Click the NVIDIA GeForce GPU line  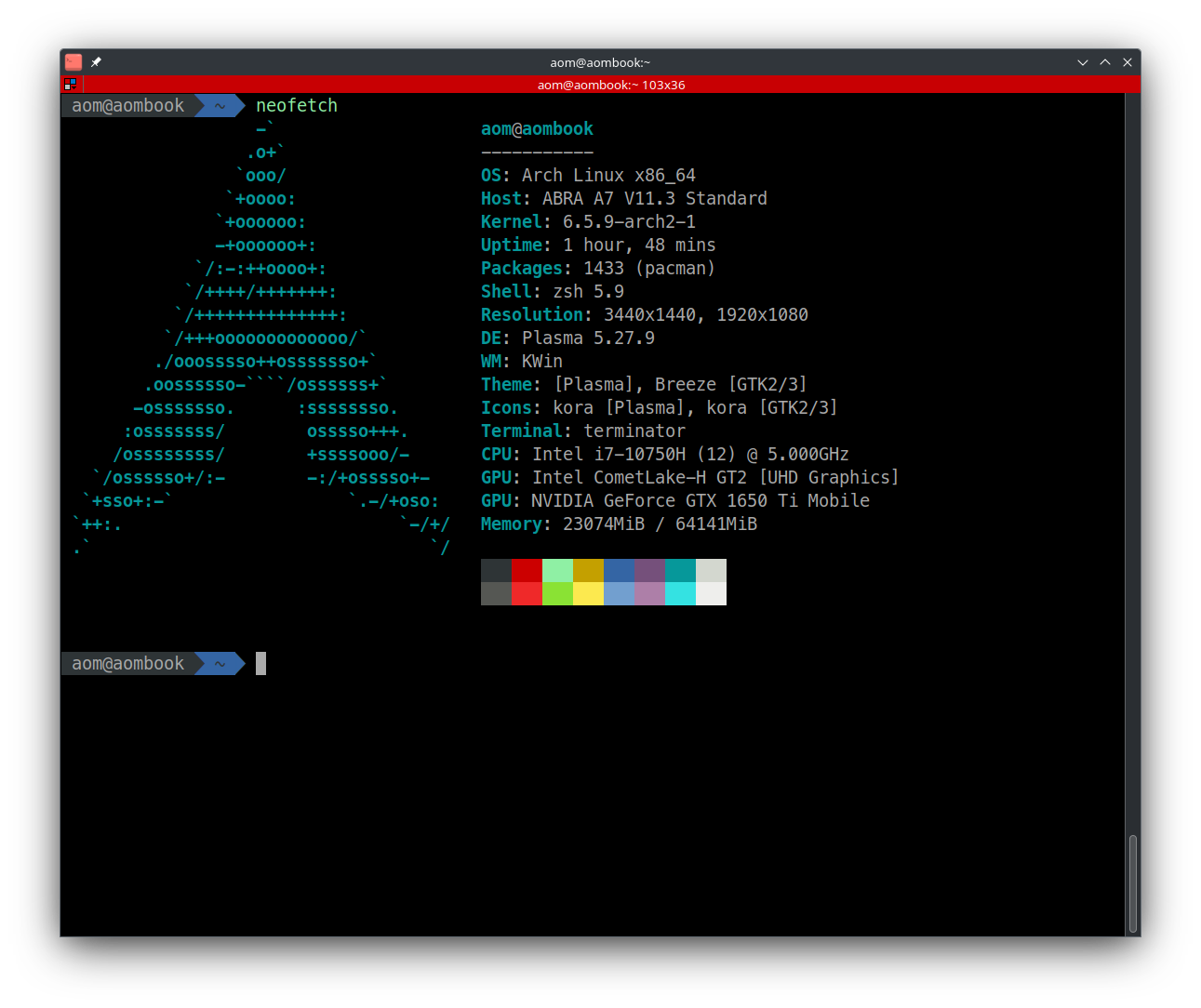tap(674, 501)
